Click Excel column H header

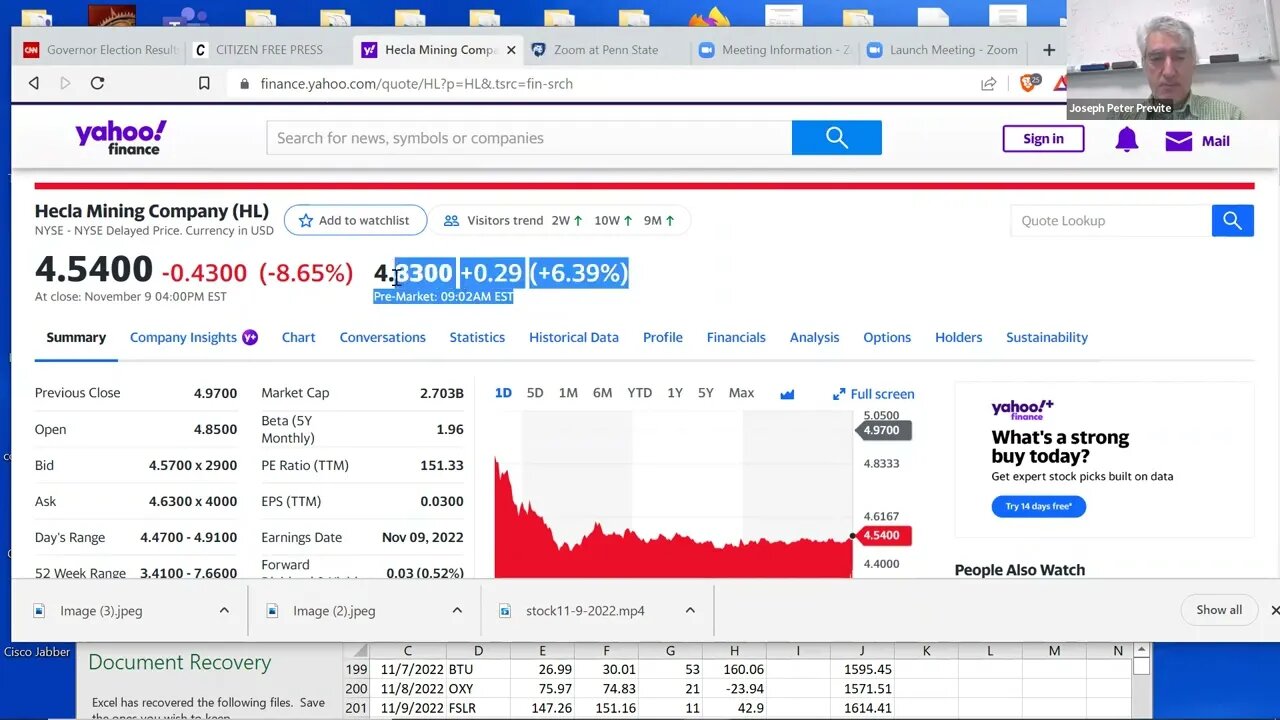tap(734, 651)
